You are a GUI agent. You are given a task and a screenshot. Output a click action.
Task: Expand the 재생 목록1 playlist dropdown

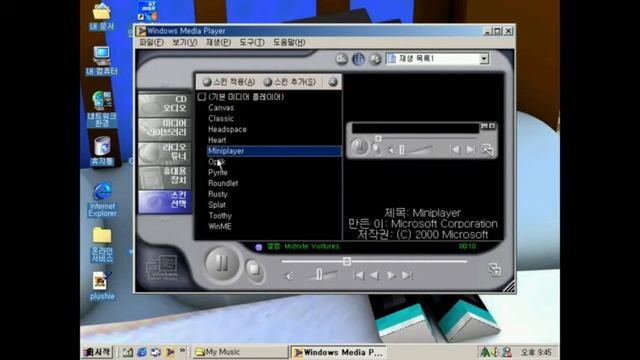point(484,59)
